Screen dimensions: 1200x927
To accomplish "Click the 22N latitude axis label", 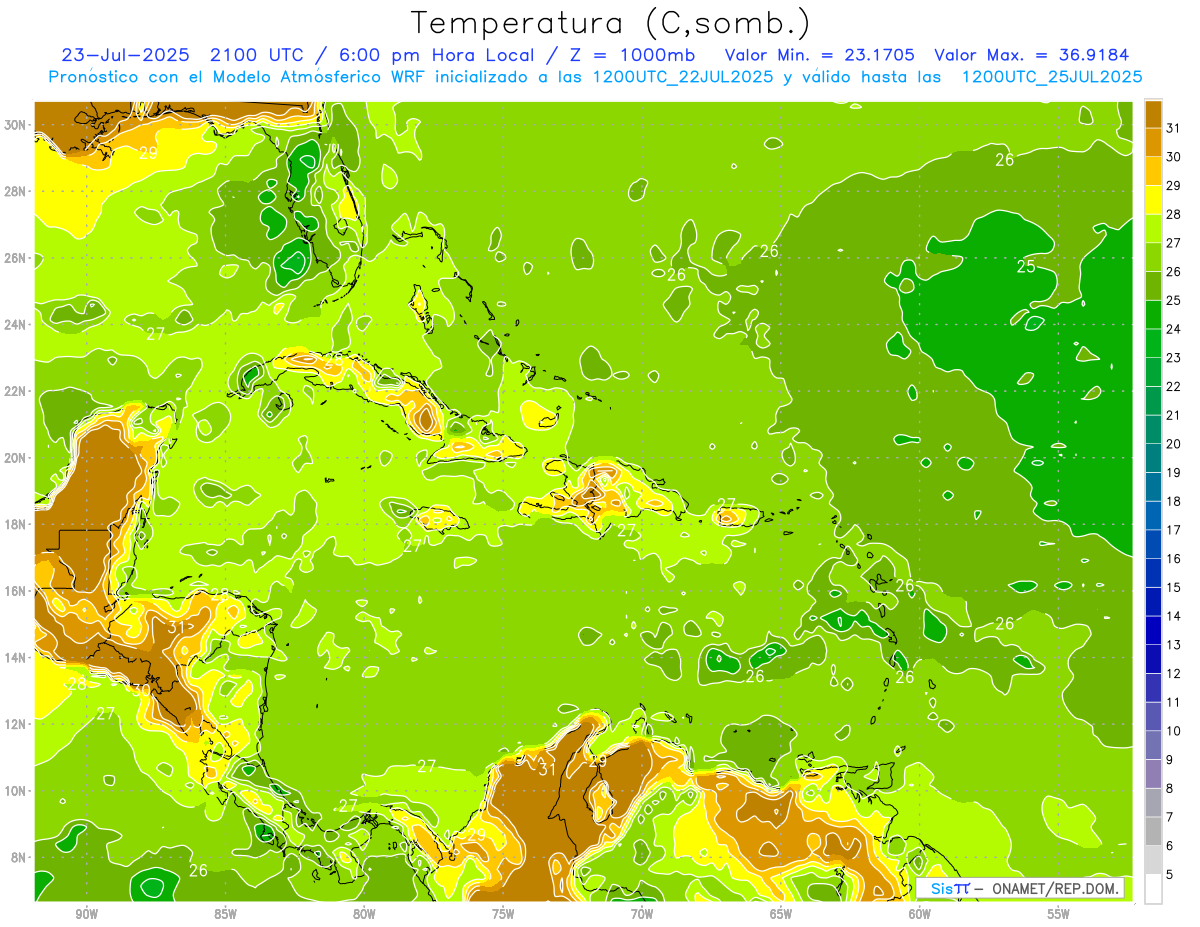I will [17, 391].
